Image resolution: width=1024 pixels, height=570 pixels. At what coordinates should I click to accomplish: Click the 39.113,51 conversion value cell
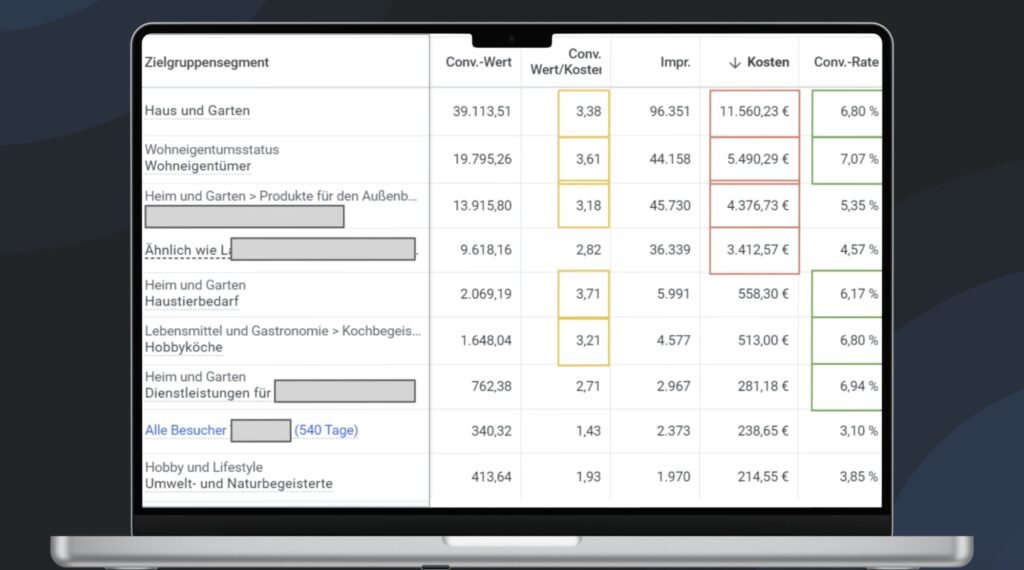(x=482, y=112)
